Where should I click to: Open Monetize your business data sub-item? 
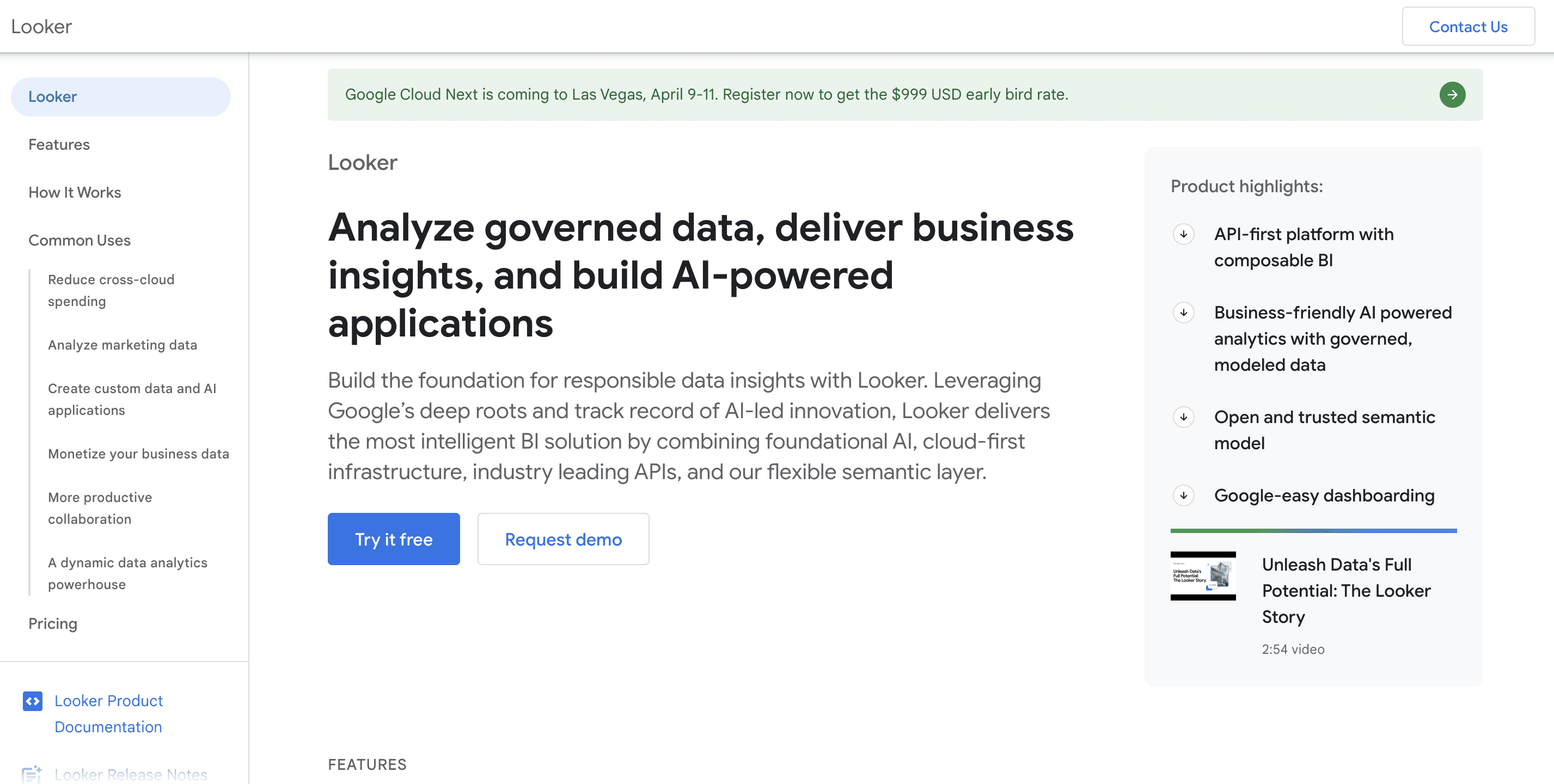(x=139, y=454)
